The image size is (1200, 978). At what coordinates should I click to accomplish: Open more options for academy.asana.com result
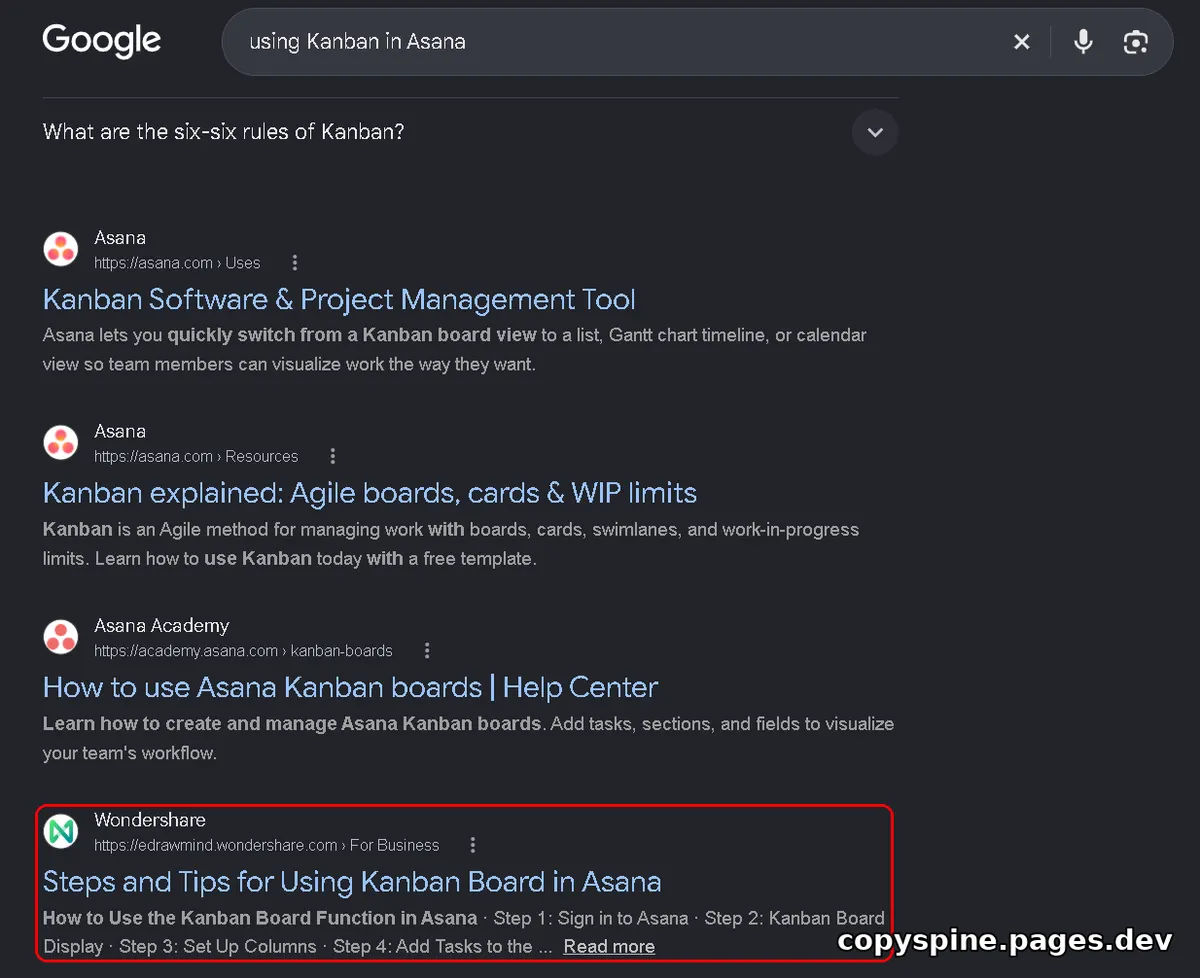click(x=427, y=651)
